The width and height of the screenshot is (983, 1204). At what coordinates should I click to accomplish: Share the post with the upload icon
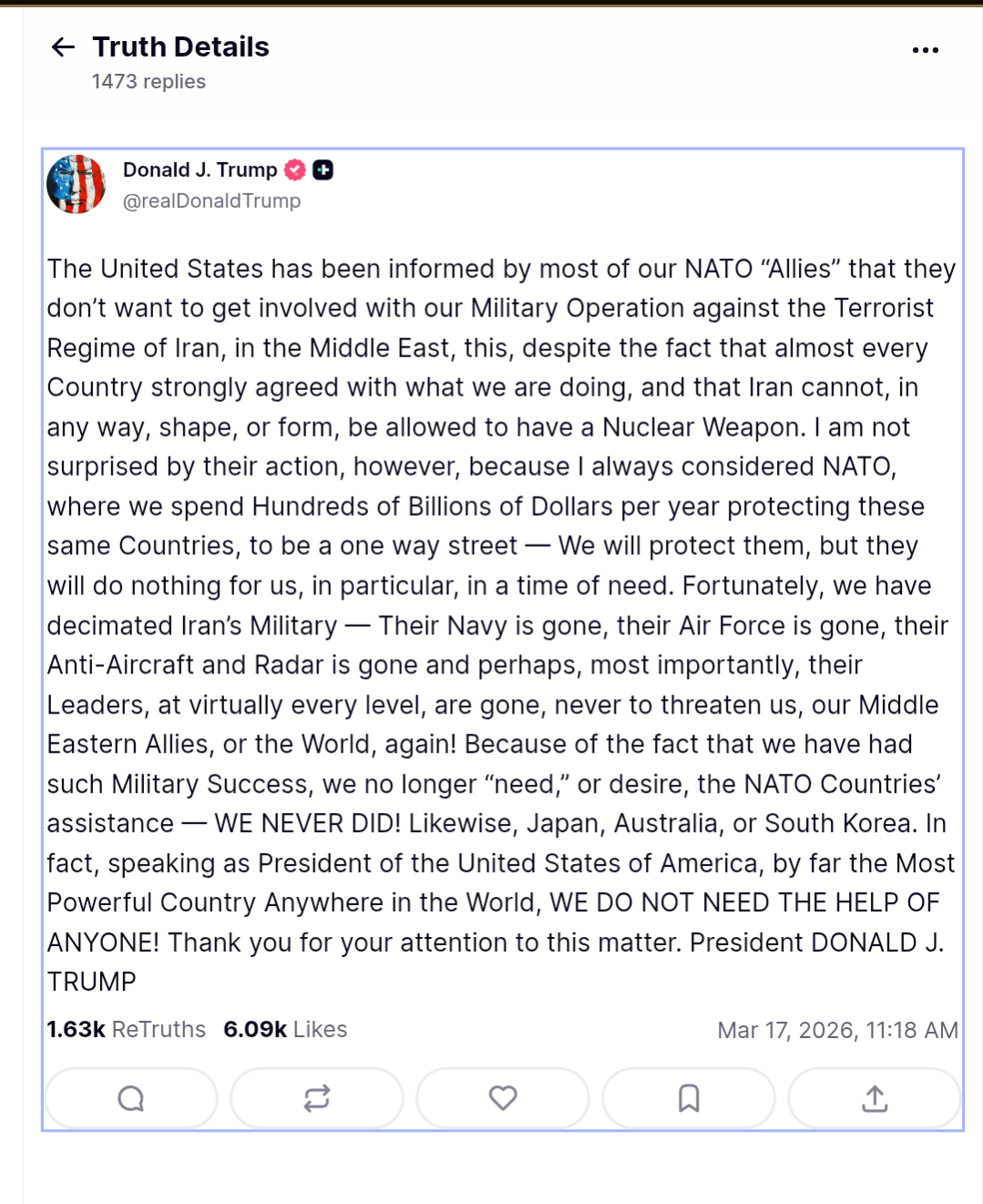point(875,1098)
